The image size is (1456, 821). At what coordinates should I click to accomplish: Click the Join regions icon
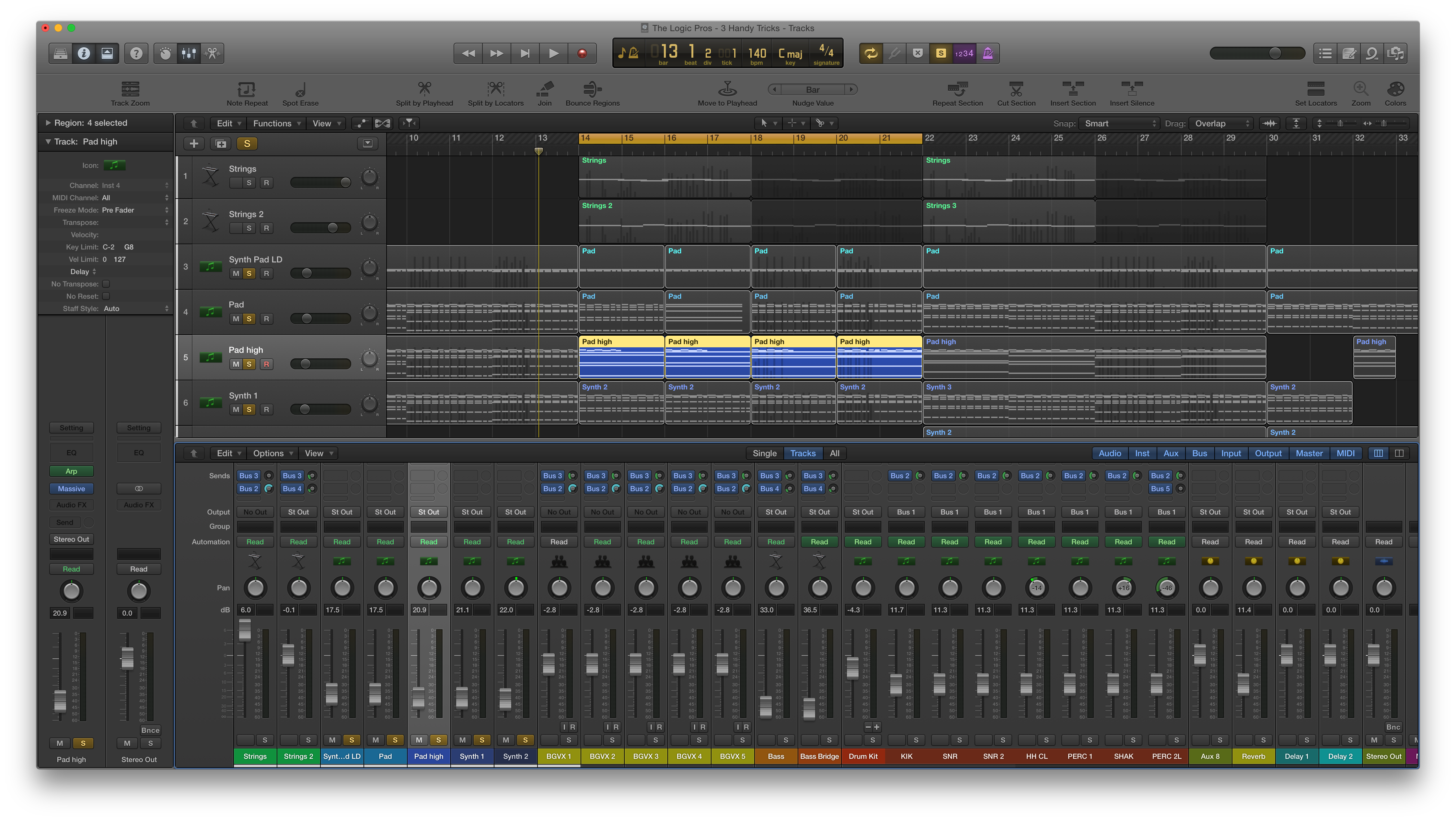click(544, 89)
